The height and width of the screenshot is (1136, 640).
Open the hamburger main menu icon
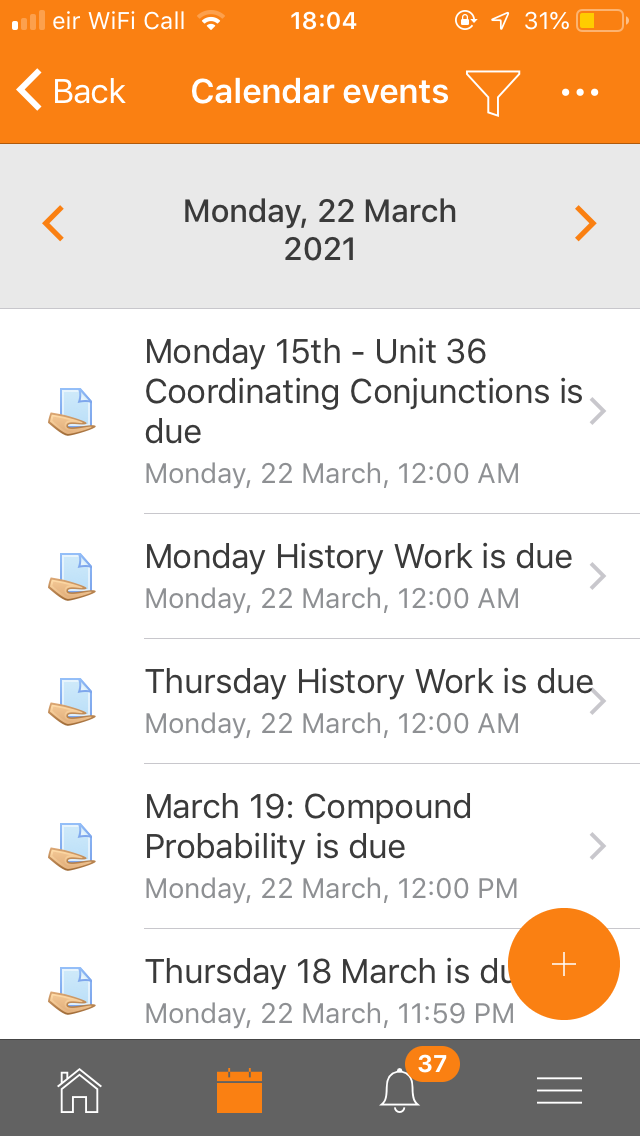tap(560, 1090)
